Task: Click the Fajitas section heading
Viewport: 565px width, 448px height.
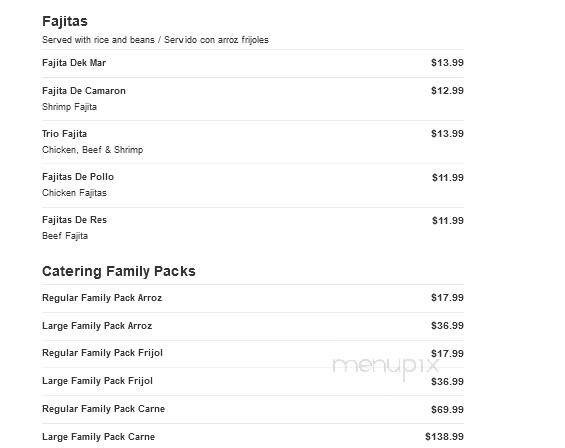Action: coord(65,21)
